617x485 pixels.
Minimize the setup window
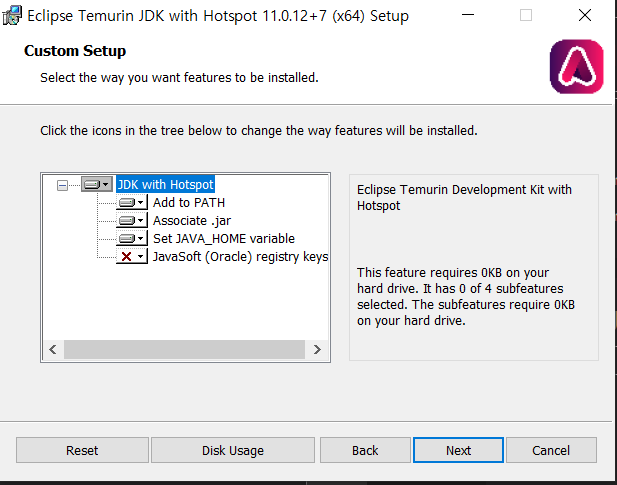tap(468, 15)
